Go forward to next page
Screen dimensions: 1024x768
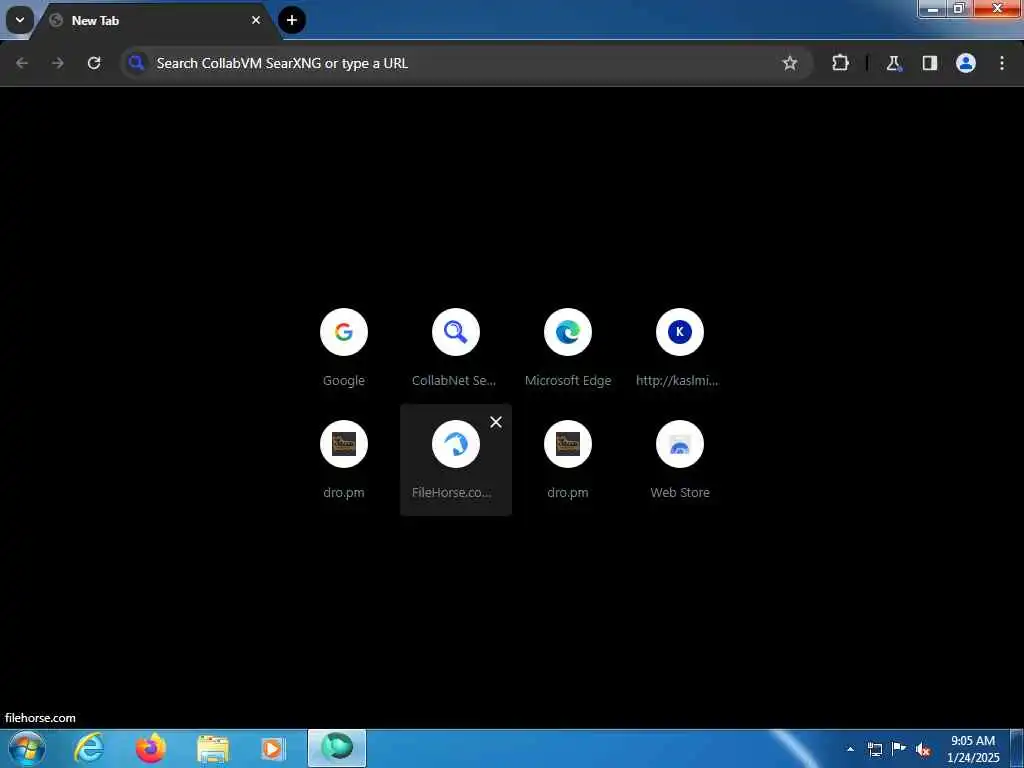tap(57, 63)
